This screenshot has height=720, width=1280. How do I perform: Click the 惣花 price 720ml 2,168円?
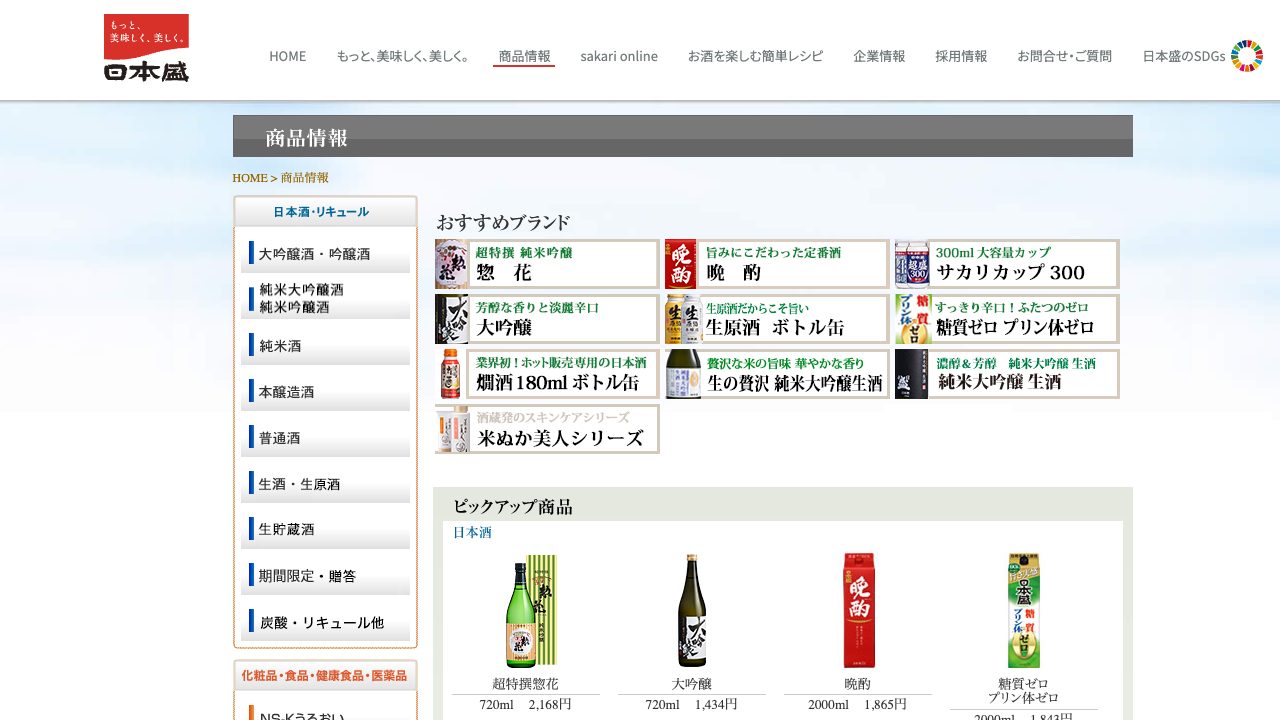(x=526, y=705)
